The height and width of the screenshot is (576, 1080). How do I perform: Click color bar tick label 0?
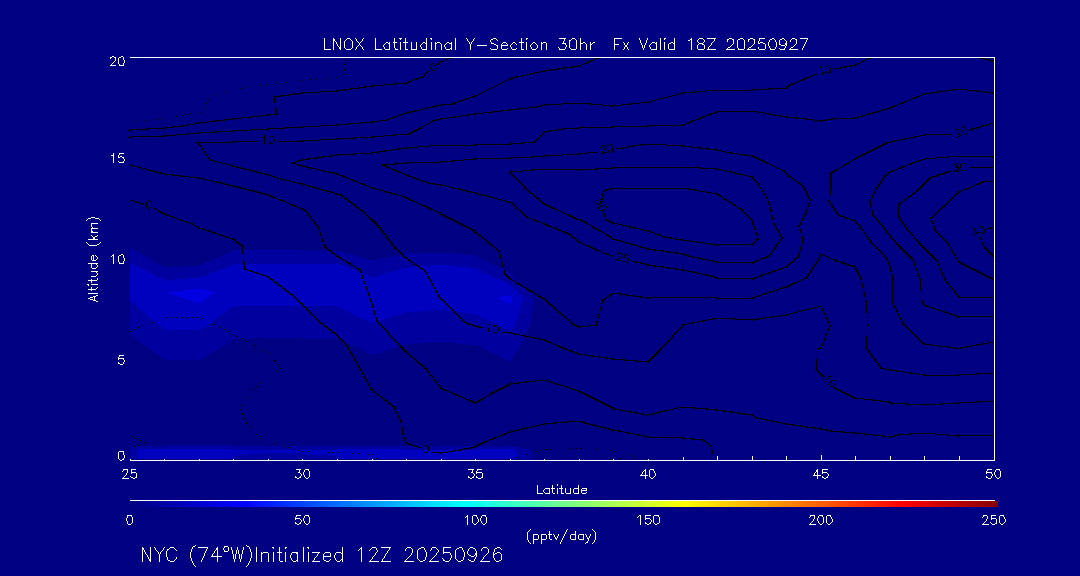pos(129,520)
